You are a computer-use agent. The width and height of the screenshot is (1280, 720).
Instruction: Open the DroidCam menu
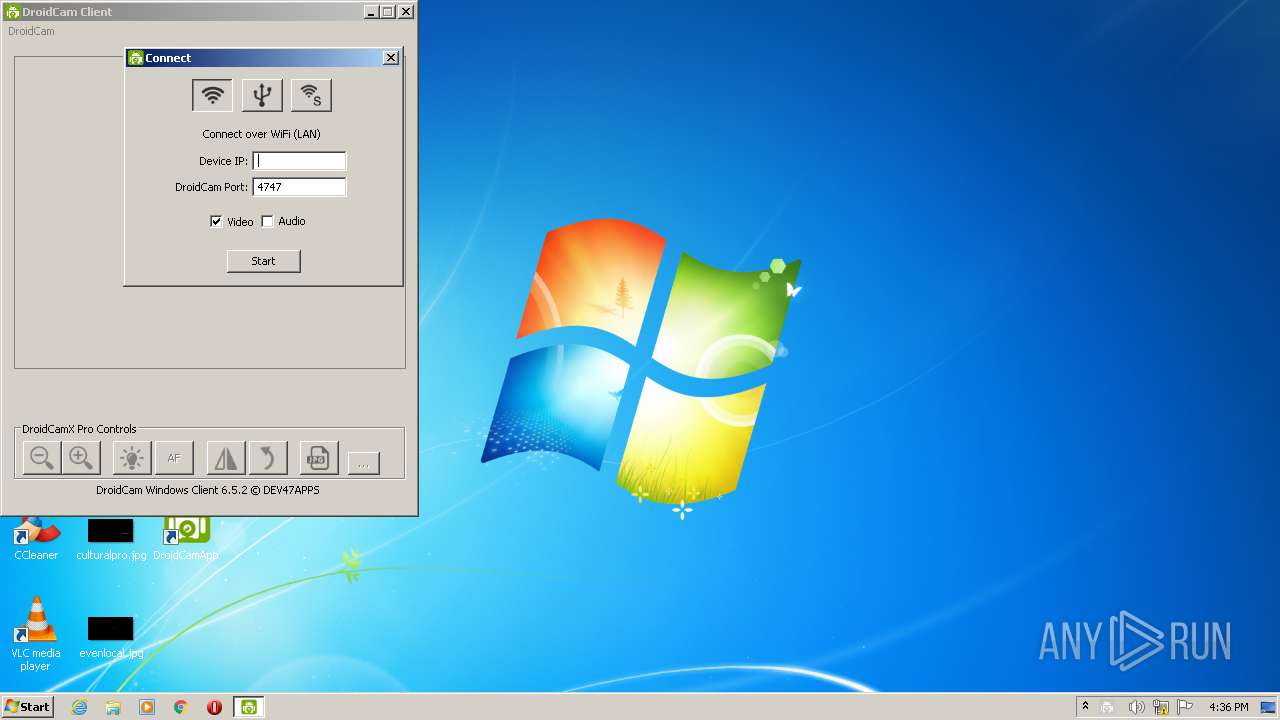31,31
